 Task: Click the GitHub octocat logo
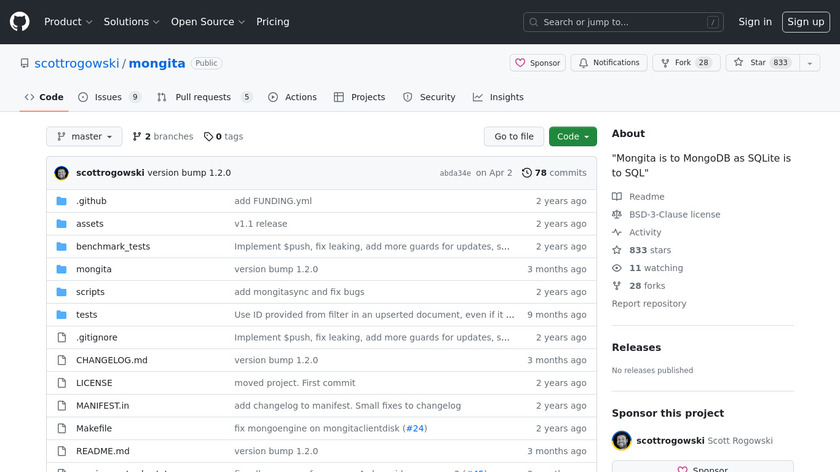click(x=20, y=21)
